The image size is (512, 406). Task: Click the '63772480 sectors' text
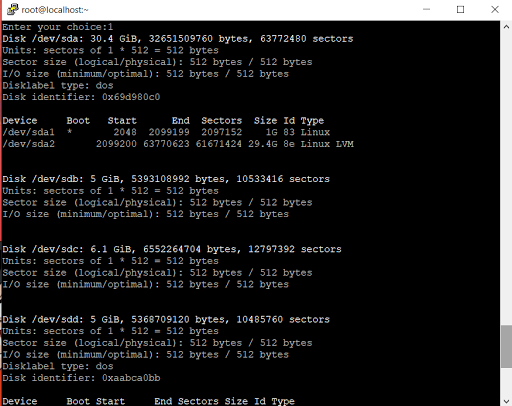tap(307, 39)
